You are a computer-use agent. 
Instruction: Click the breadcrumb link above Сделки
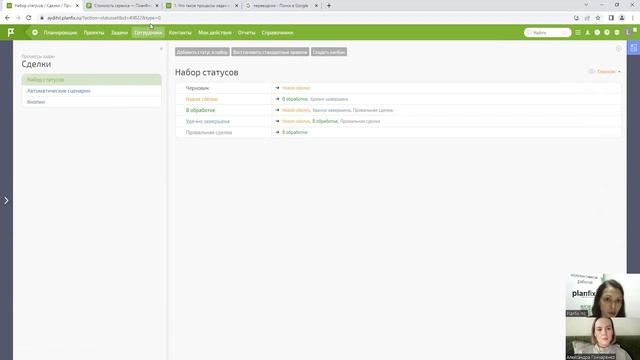[x=38, y=56]
